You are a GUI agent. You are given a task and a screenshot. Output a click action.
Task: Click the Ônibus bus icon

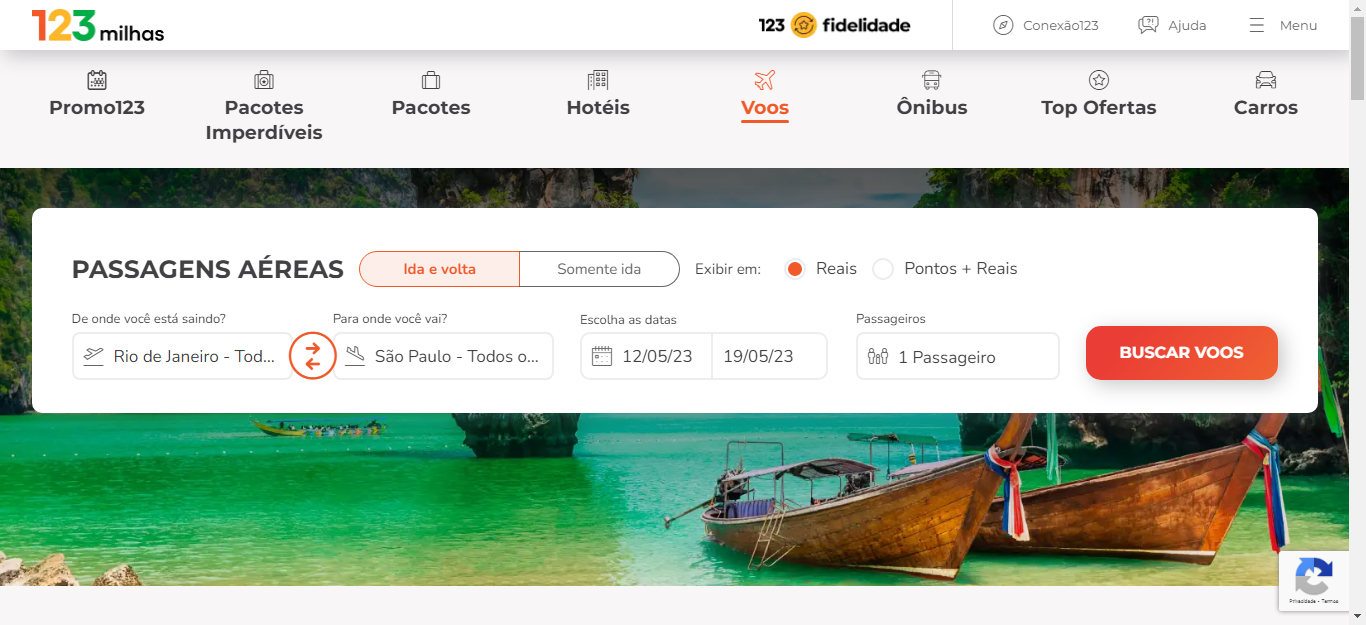[x=932, y=80]
